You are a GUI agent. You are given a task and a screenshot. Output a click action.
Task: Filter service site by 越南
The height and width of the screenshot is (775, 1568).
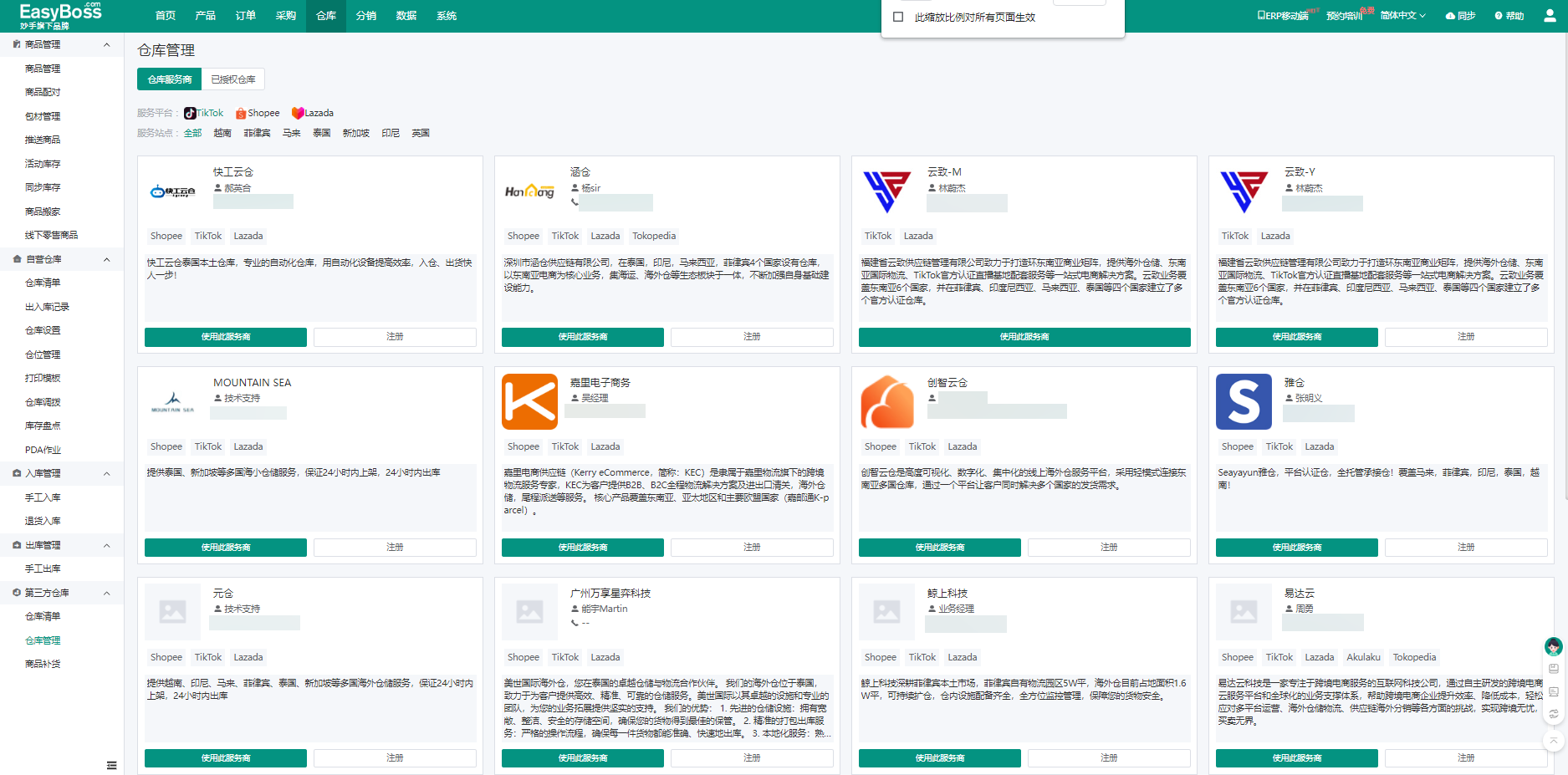click(222, 133)
